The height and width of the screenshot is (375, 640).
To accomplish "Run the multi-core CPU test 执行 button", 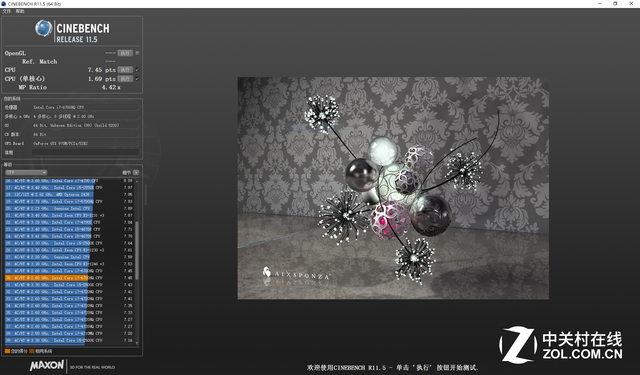I will point(125,70).
